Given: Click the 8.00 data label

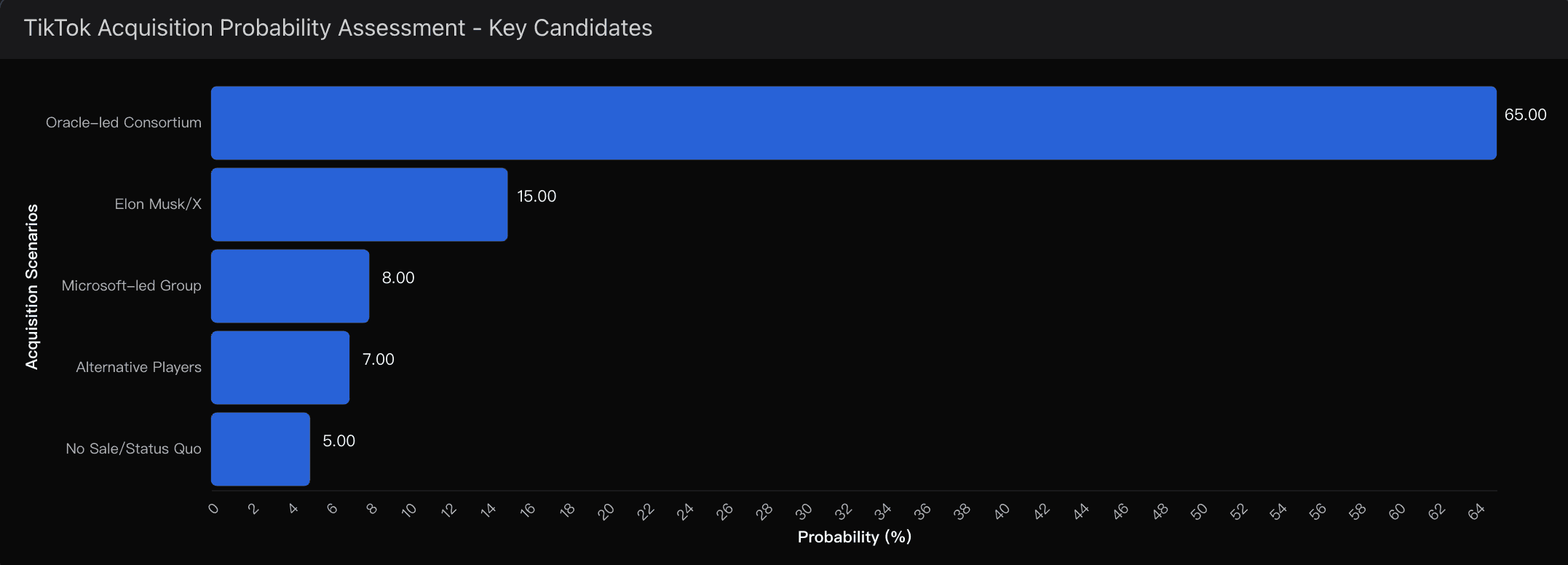Looking at the screenshot, I should [398, 278].
